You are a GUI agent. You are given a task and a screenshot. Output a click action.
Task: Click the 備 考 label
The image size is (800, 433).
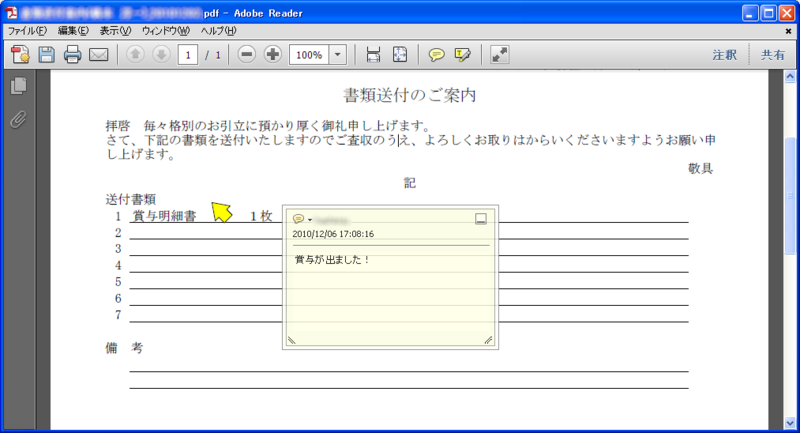click(x=124, y=348)
